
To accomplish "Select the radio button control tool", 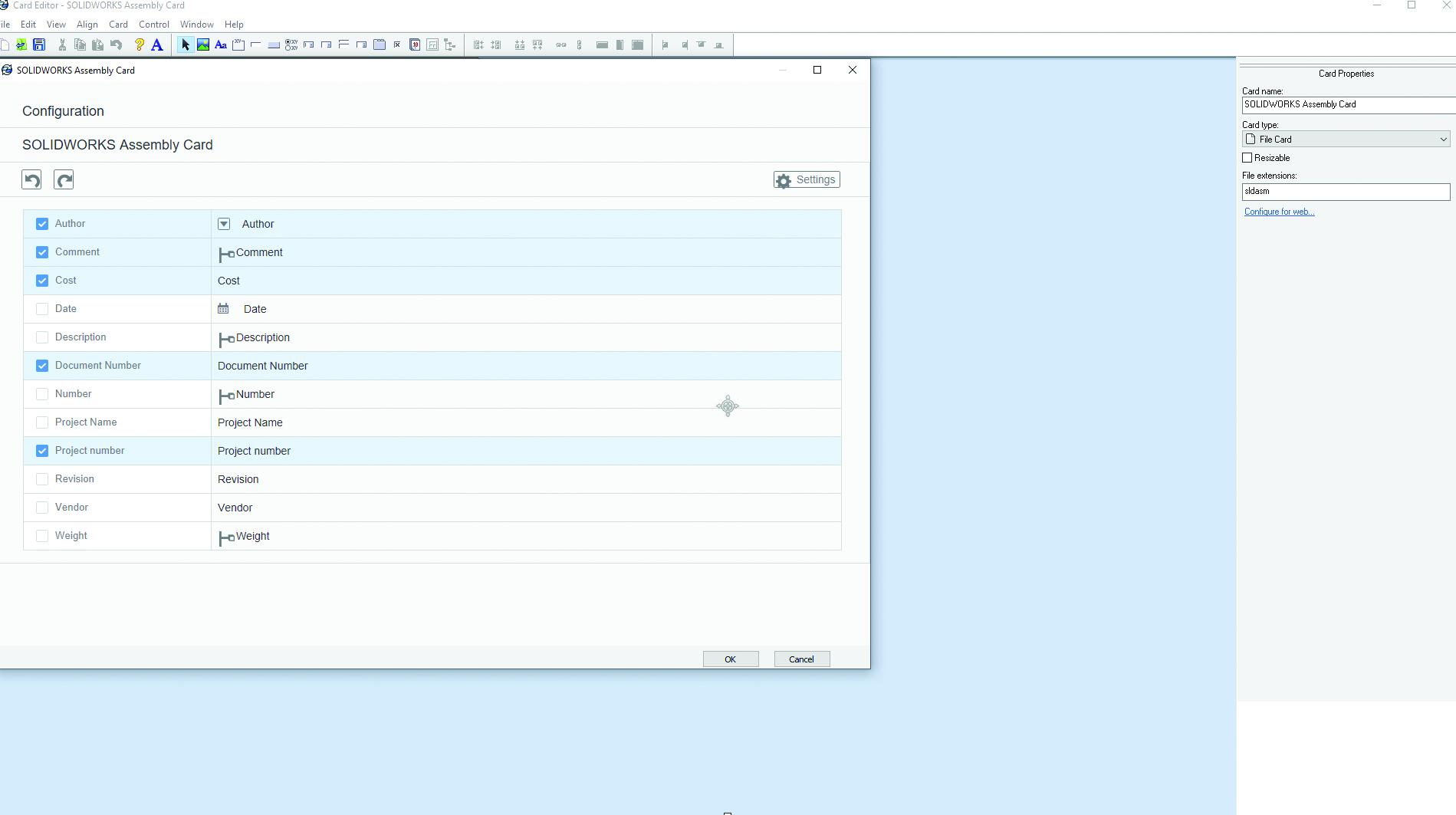I will coord(291,44).
